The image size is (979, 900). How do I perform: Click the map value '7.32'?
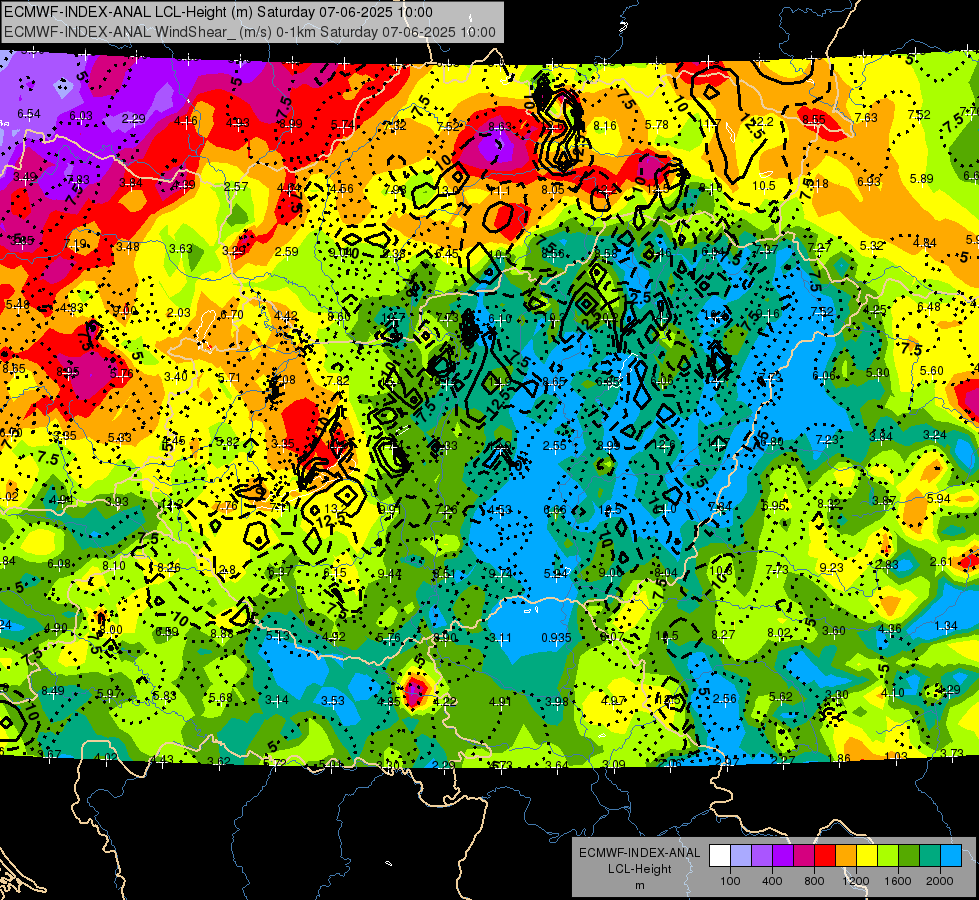pos(395,126)
